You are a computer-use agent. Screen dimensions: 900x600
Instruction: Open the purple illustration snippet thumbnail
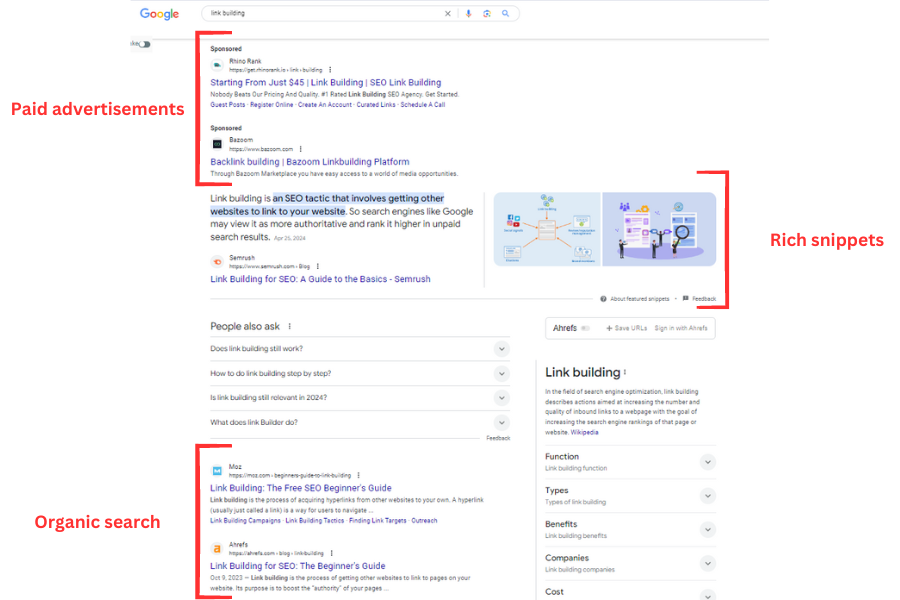pos(659,229)
